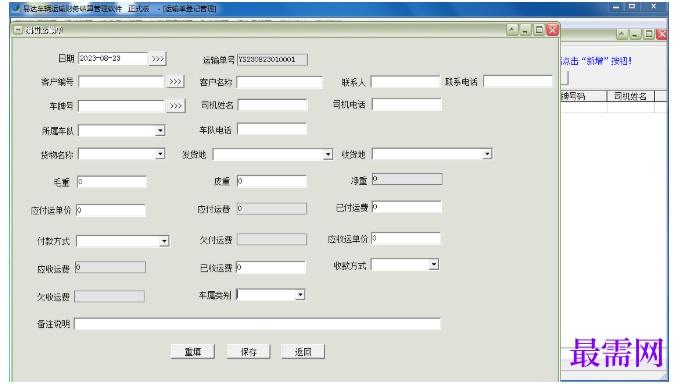Expand the 收款方式 dropdown

[x=433, y=264]
